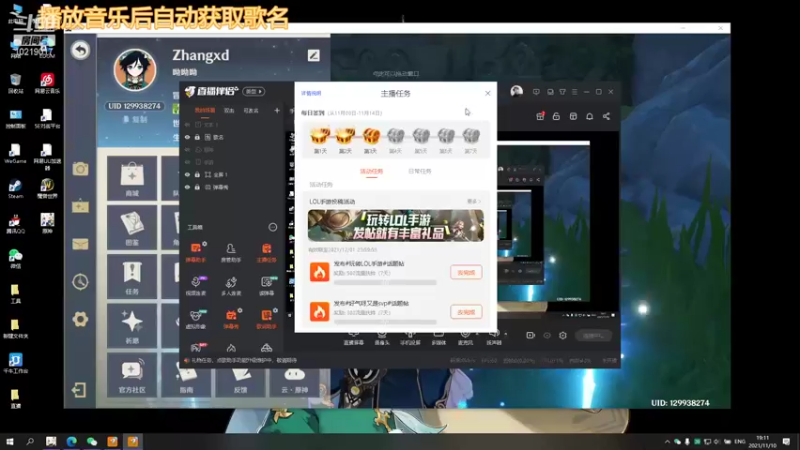Screen dimensions: 800x450
Task: Click progress bar of first LOL手游 task
Action: pos(385,282)
